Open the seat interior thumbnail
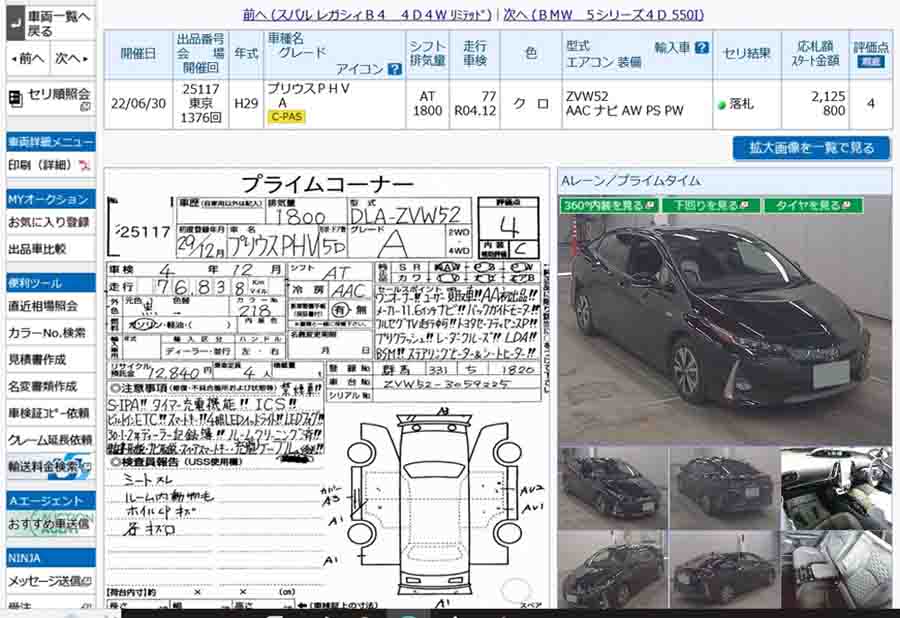The height and width of the screenshot is (618, 900). [836, 569]
